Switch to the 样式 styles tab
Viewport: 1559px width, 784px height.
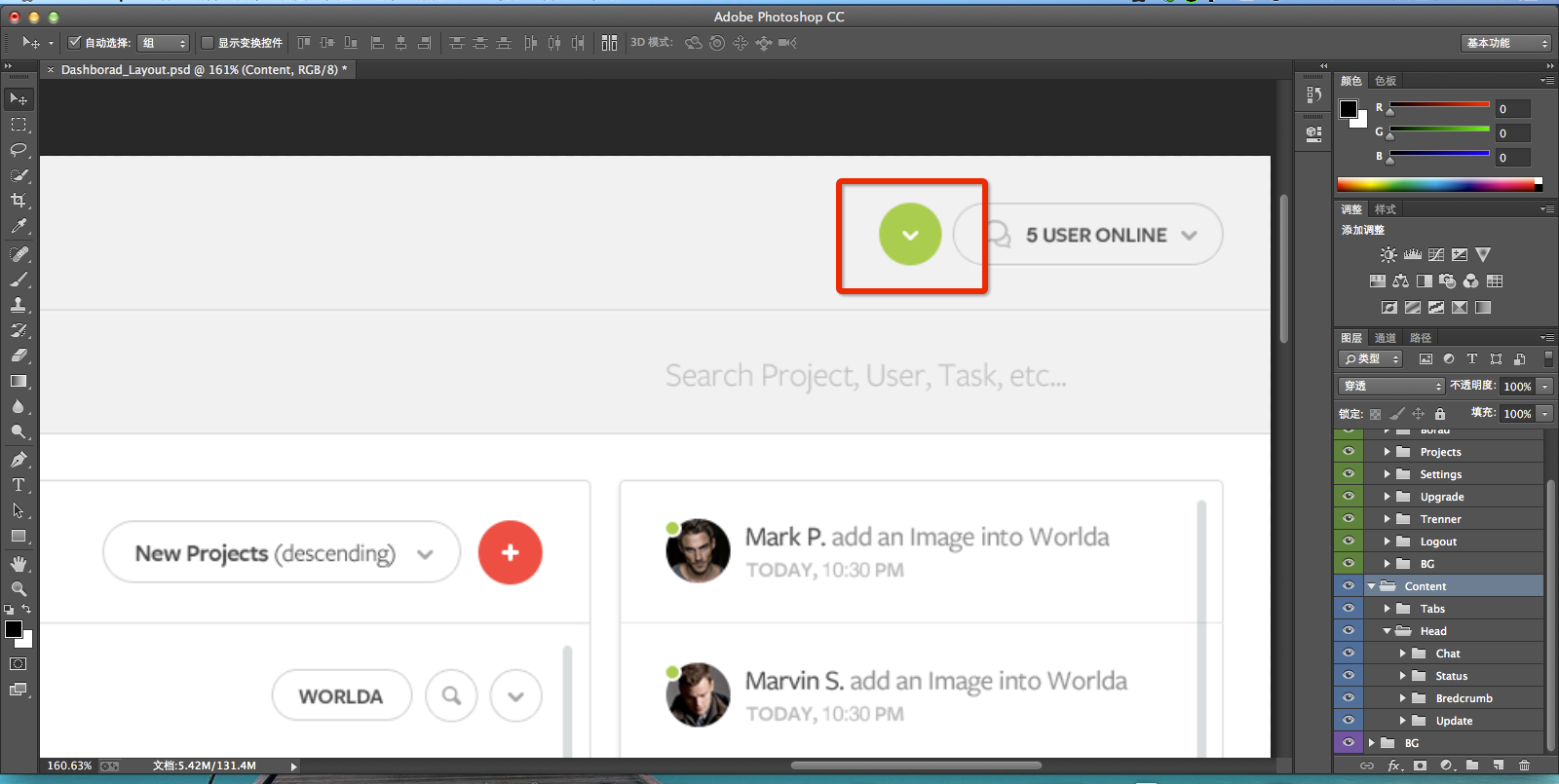[1386, 209]
